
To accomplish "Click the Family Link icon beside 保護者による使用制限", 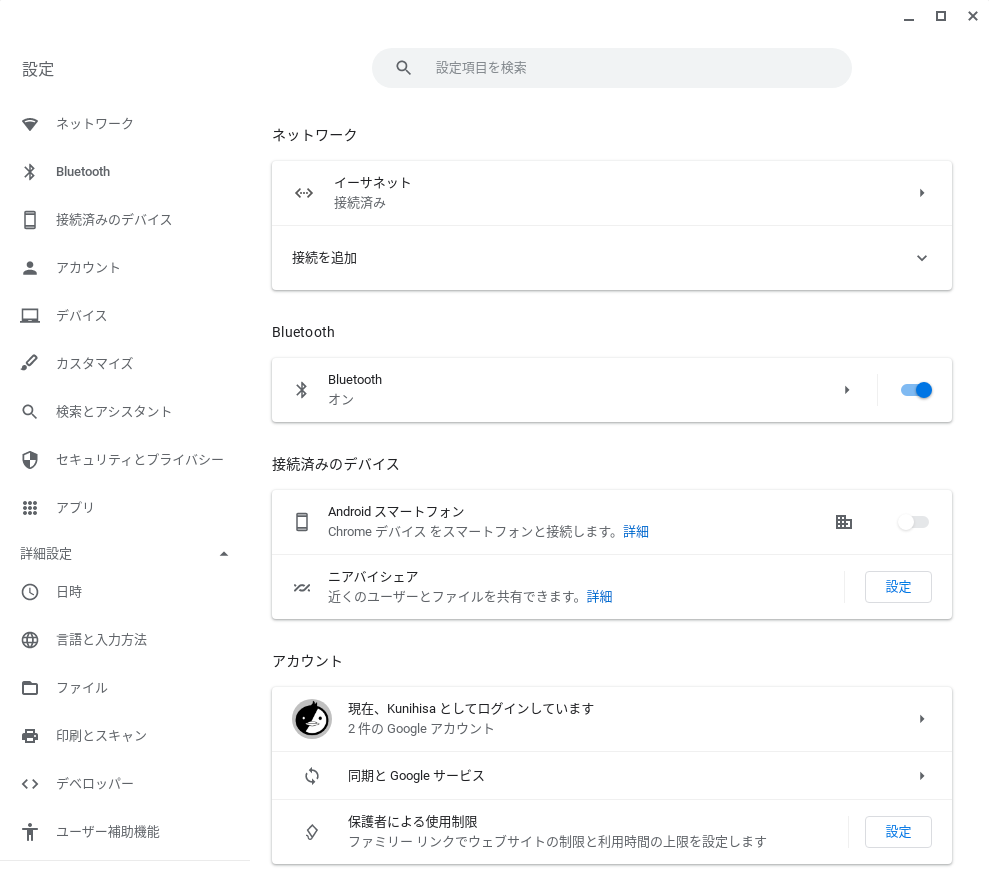I will pyautogui.click(x=312, y=832).
